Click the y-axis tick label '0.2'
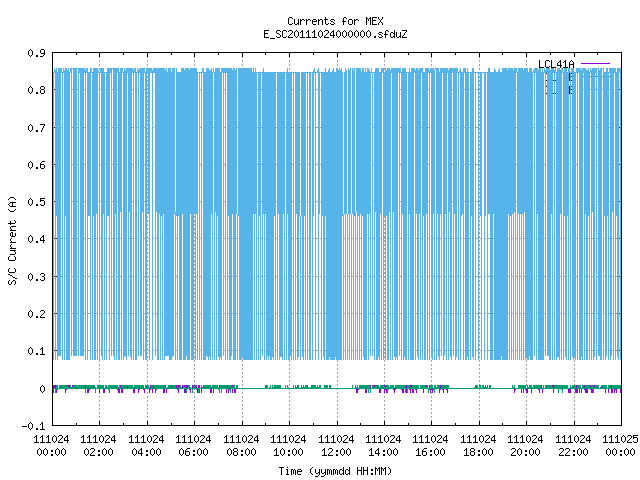The height and width of the screenshot is (480, 640). (x=37, y=314)
